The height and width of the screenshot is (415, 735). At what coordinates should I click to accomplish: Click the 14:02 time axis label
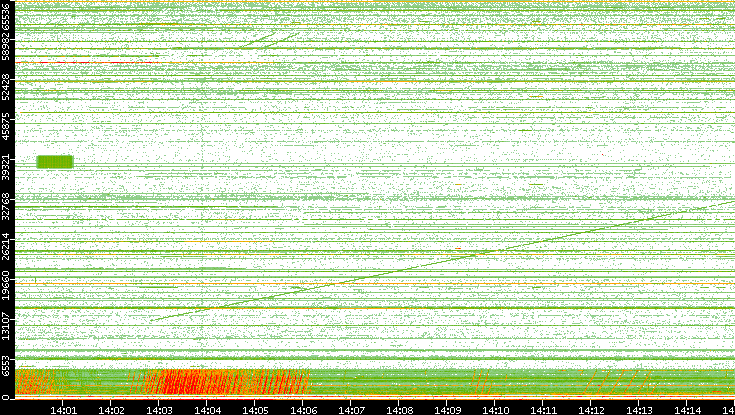[x=111, y=410]
